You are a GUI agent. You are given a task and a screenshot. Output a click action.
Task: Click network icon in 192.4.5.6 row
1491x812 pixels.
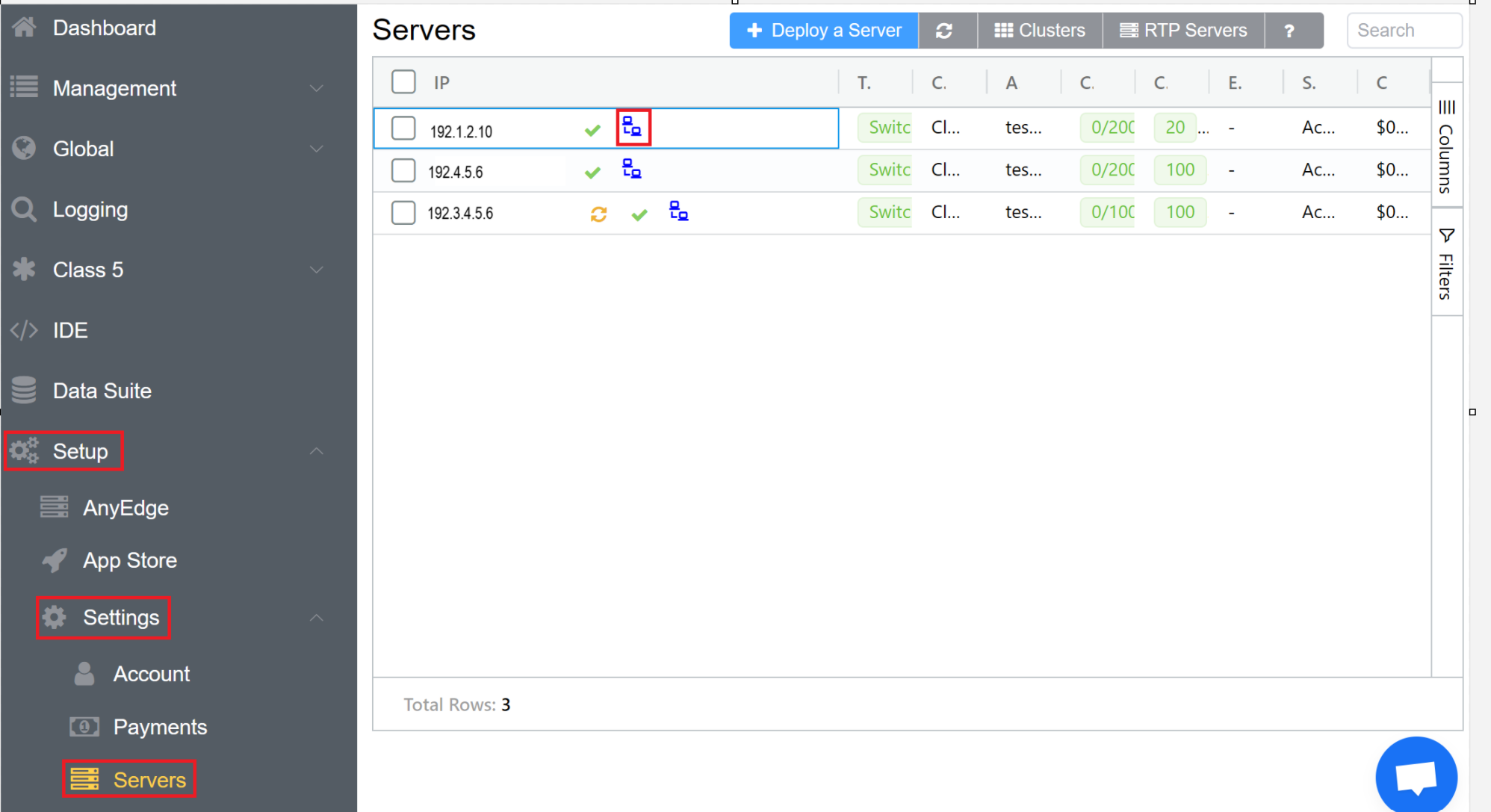pos(632,170)
